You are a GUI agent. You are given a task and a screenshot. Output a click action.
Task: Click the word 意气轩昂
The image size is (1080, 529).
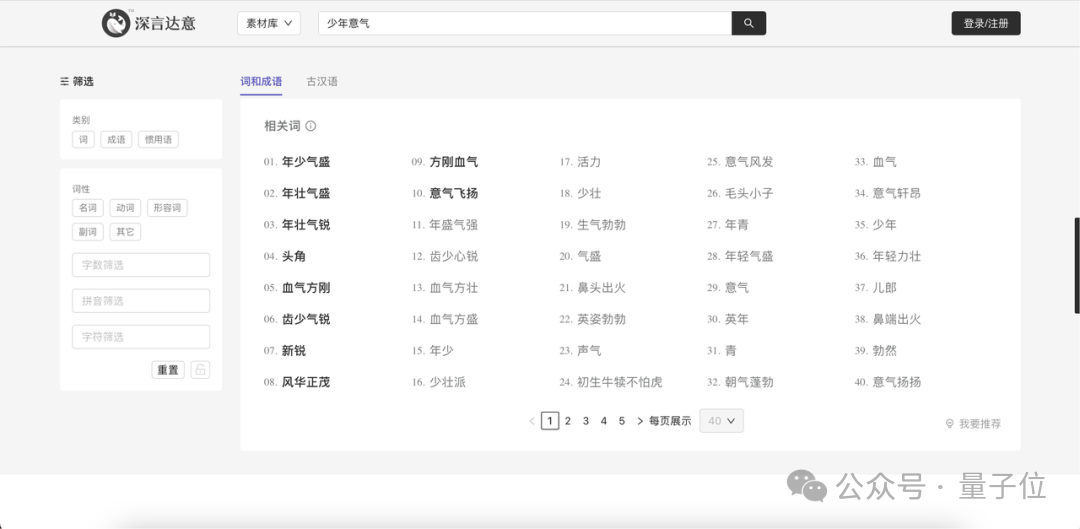coord(897,194)
